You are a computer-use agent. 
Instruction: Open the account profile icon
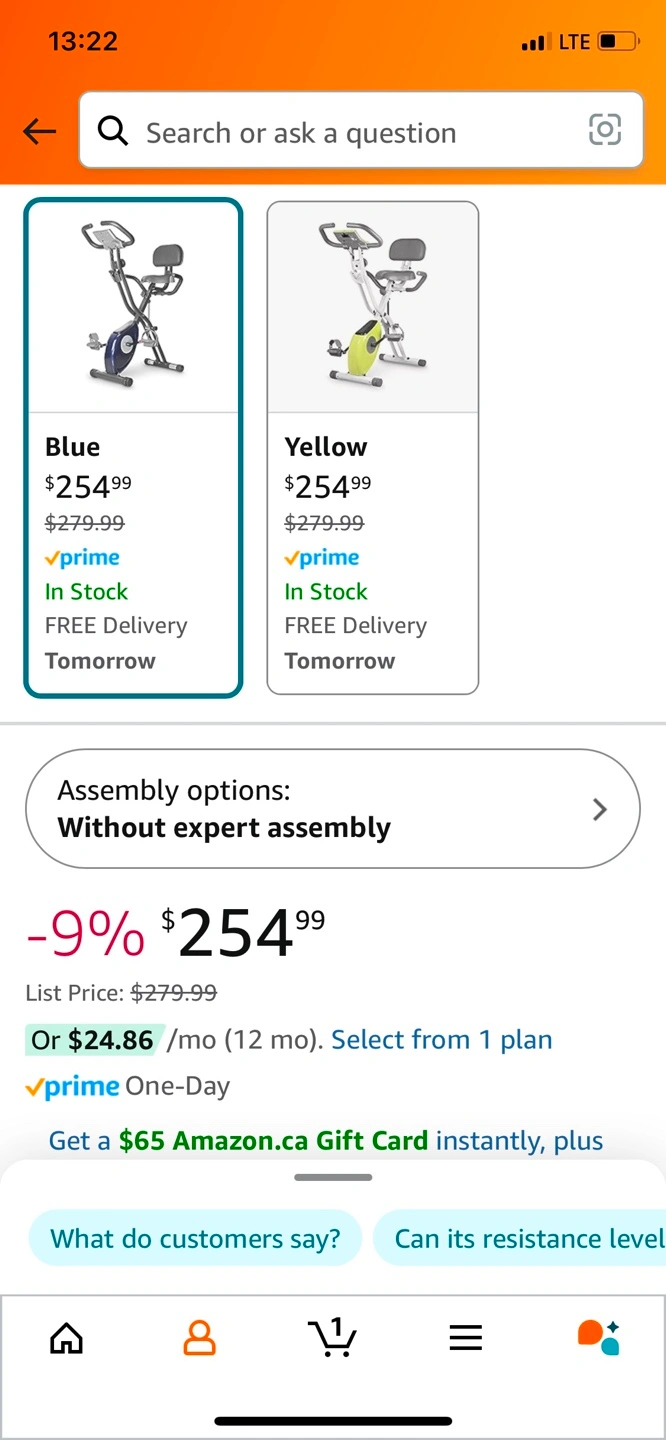click(199, 1336)
